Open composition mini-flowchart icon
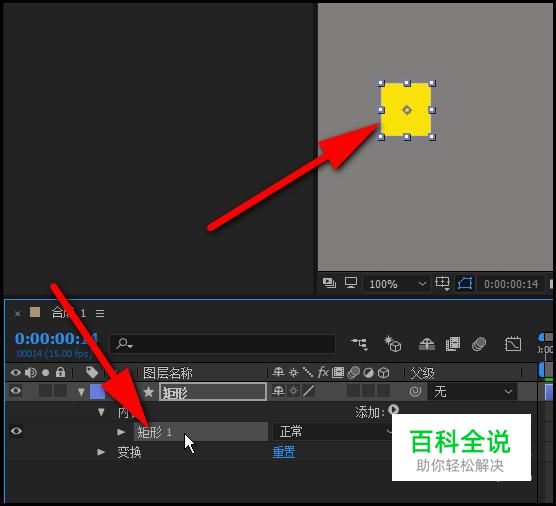 click(x=360, y=344)
